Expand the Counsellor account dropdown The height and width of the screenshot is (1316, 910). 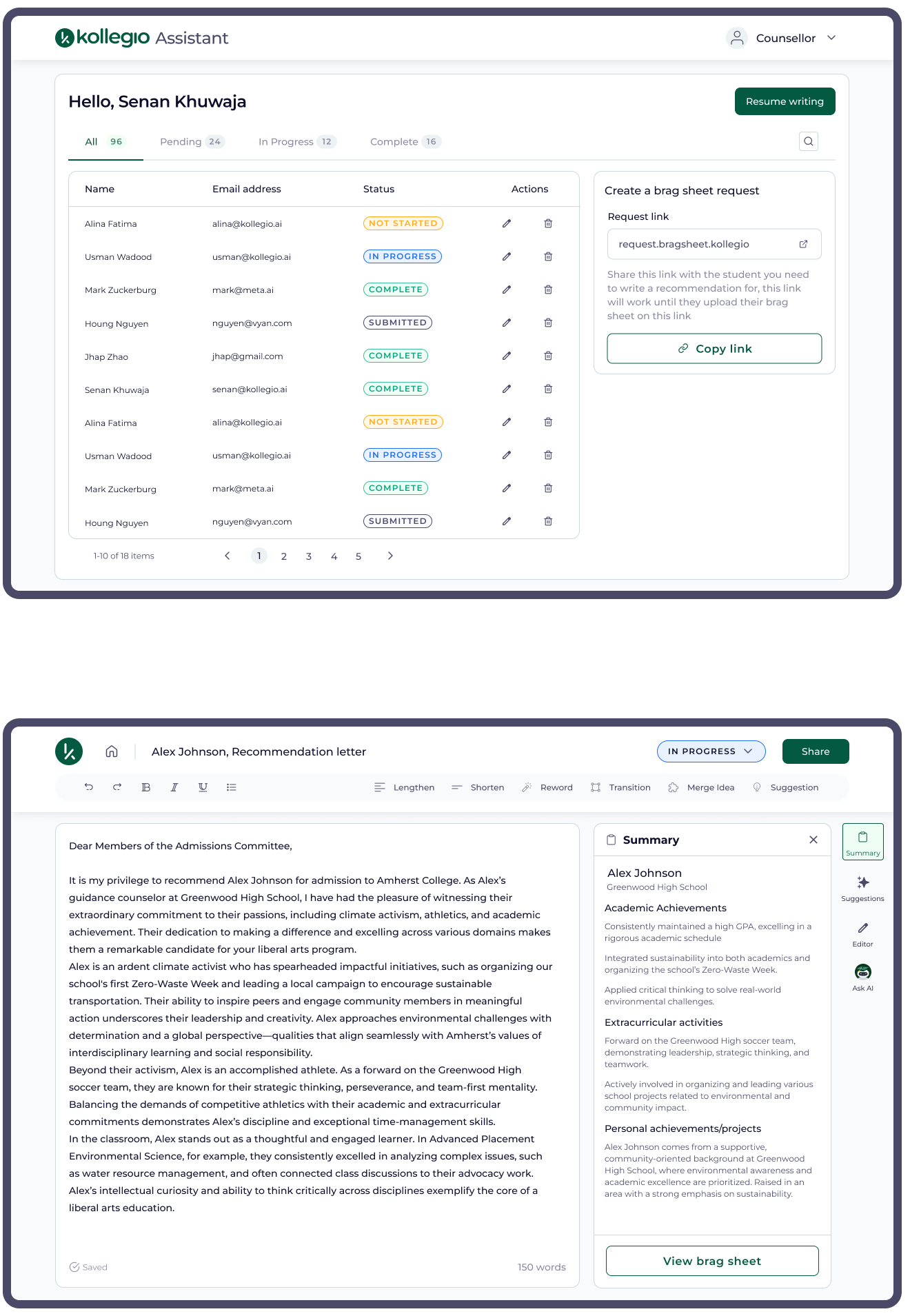[831, 38]
